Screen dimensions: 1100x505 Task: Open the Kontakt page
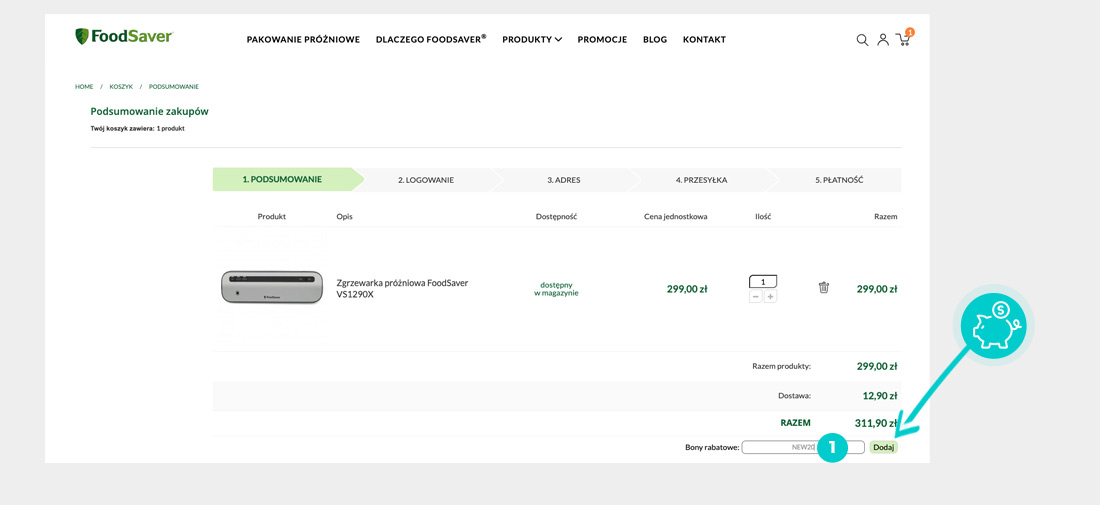click(x=704, y=40)
